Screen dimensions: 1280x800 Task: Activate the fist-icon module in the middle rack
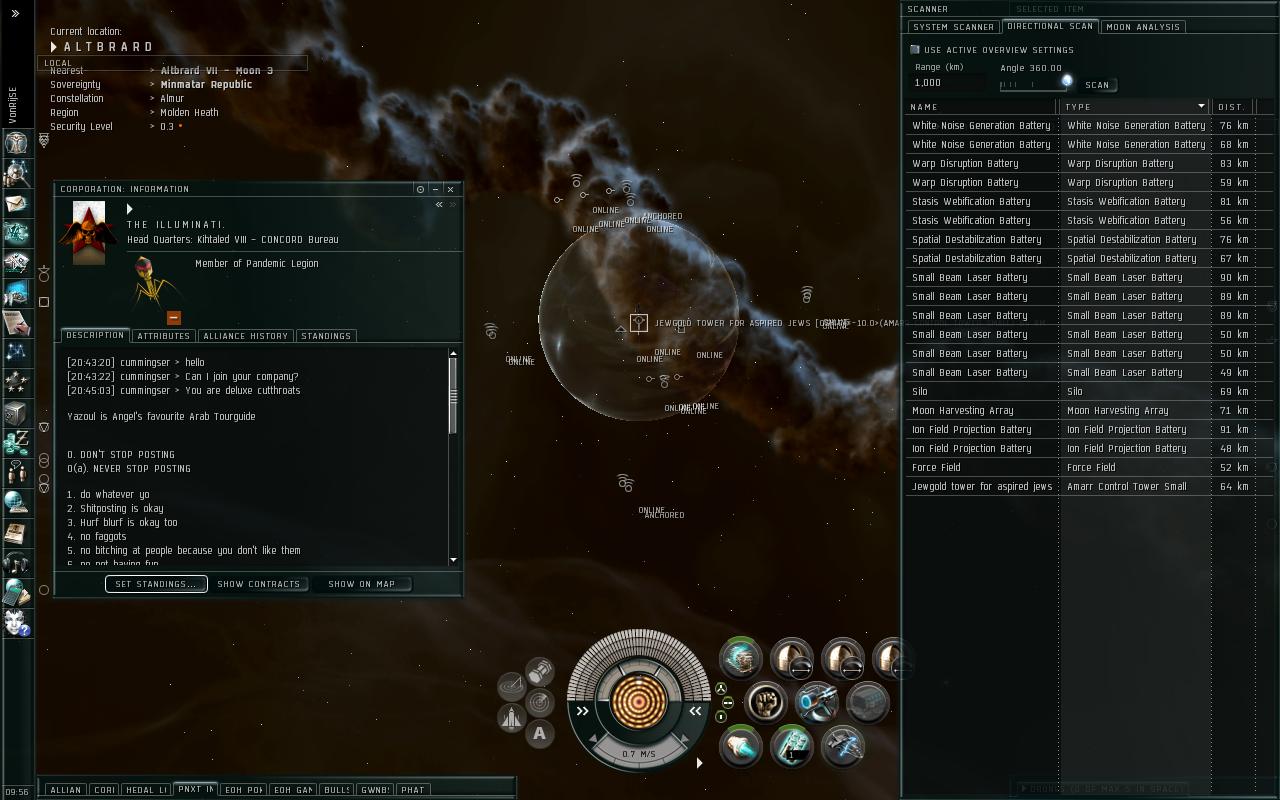[x=766, y=702]
